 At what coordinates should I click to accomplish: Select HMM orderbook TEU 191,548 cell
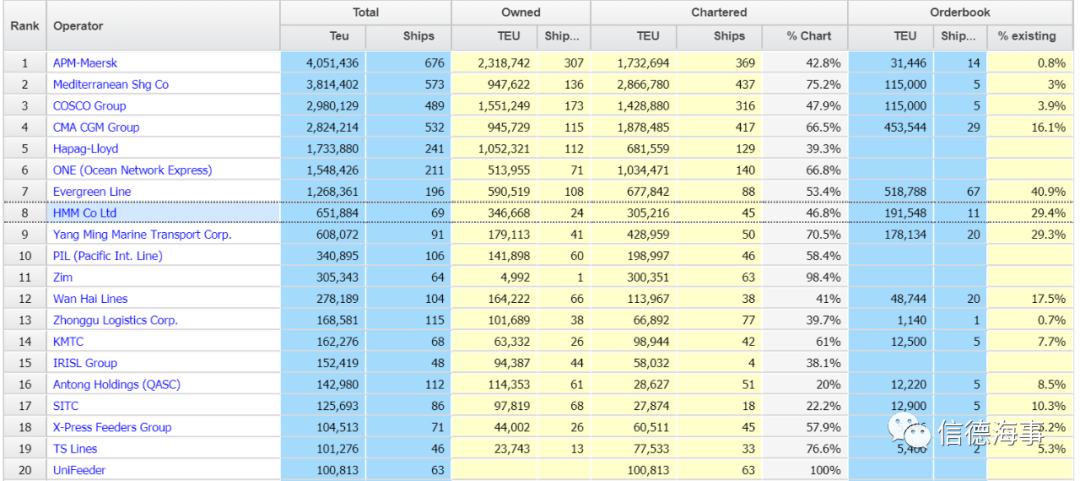891,213
